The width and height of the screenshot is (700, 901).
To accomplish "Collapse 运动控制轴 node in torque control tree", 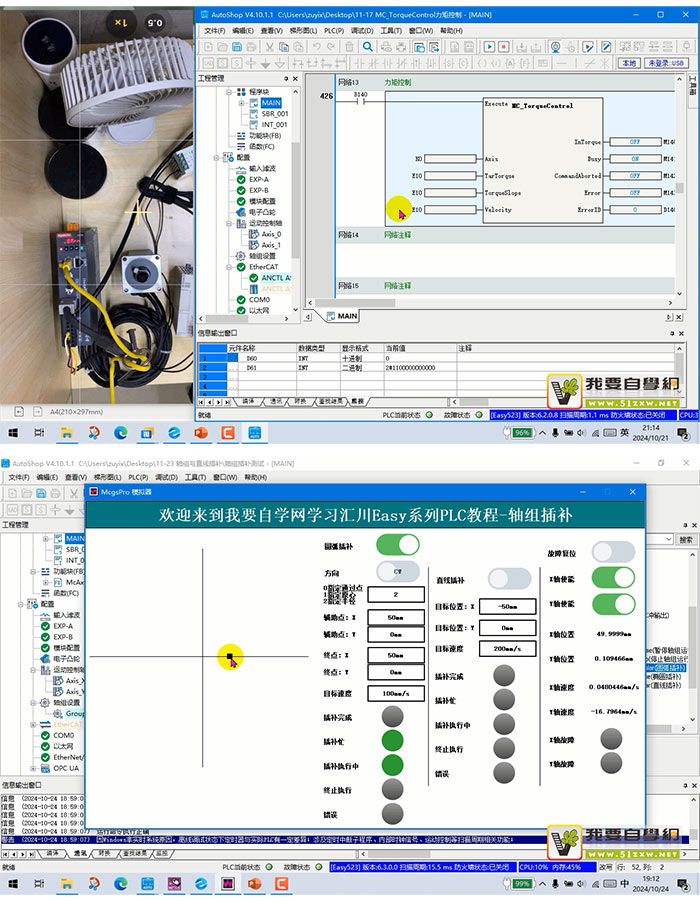I will pyautogui.click(x=229, y=223).
